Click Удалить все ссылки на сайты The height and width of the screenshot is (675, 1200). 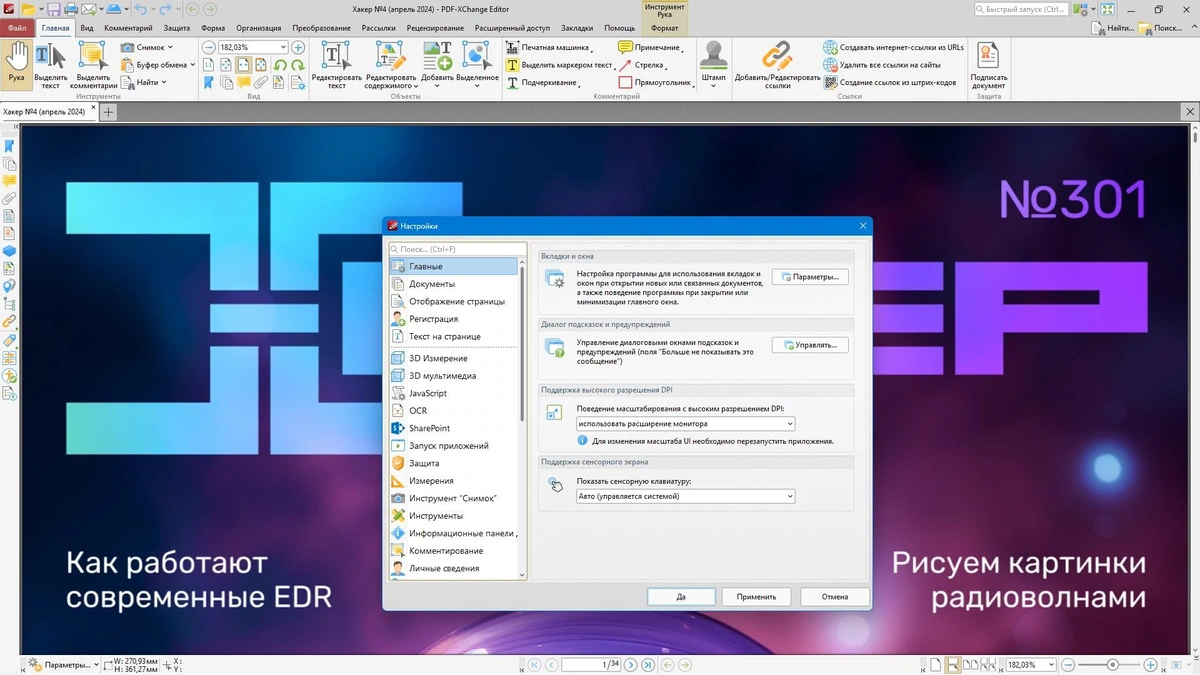tap(882, 65)
